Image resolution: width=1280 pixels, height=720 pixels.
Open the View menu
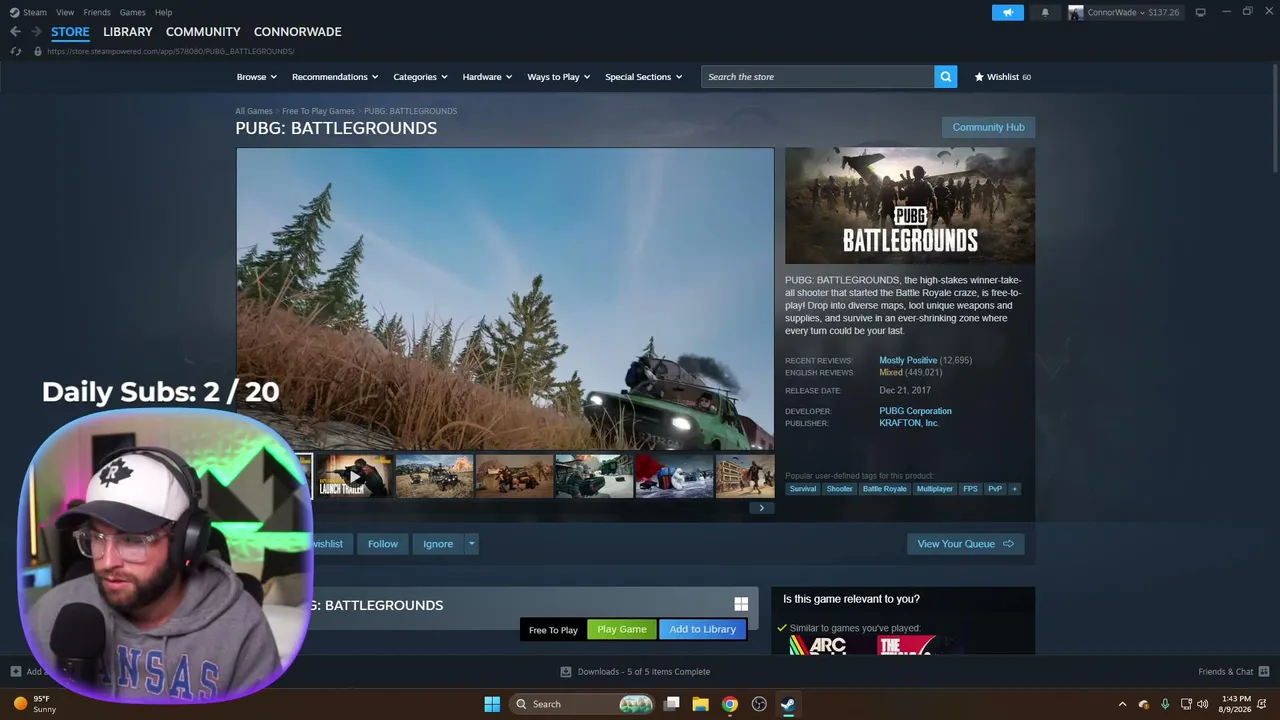(x=65, y=12)
